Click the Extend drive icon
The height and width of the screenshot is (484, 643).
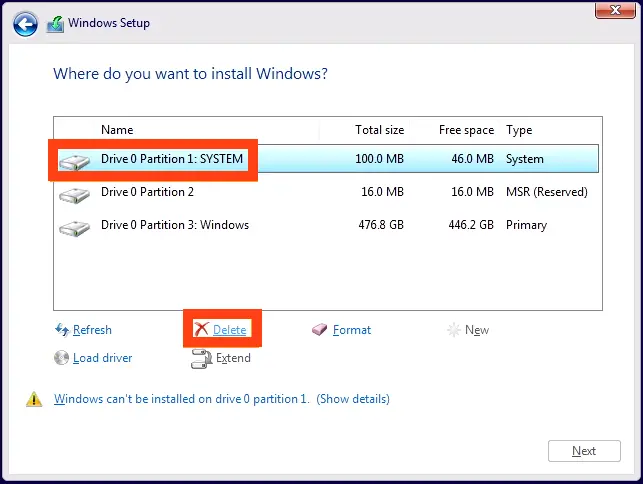pos(201,359)
